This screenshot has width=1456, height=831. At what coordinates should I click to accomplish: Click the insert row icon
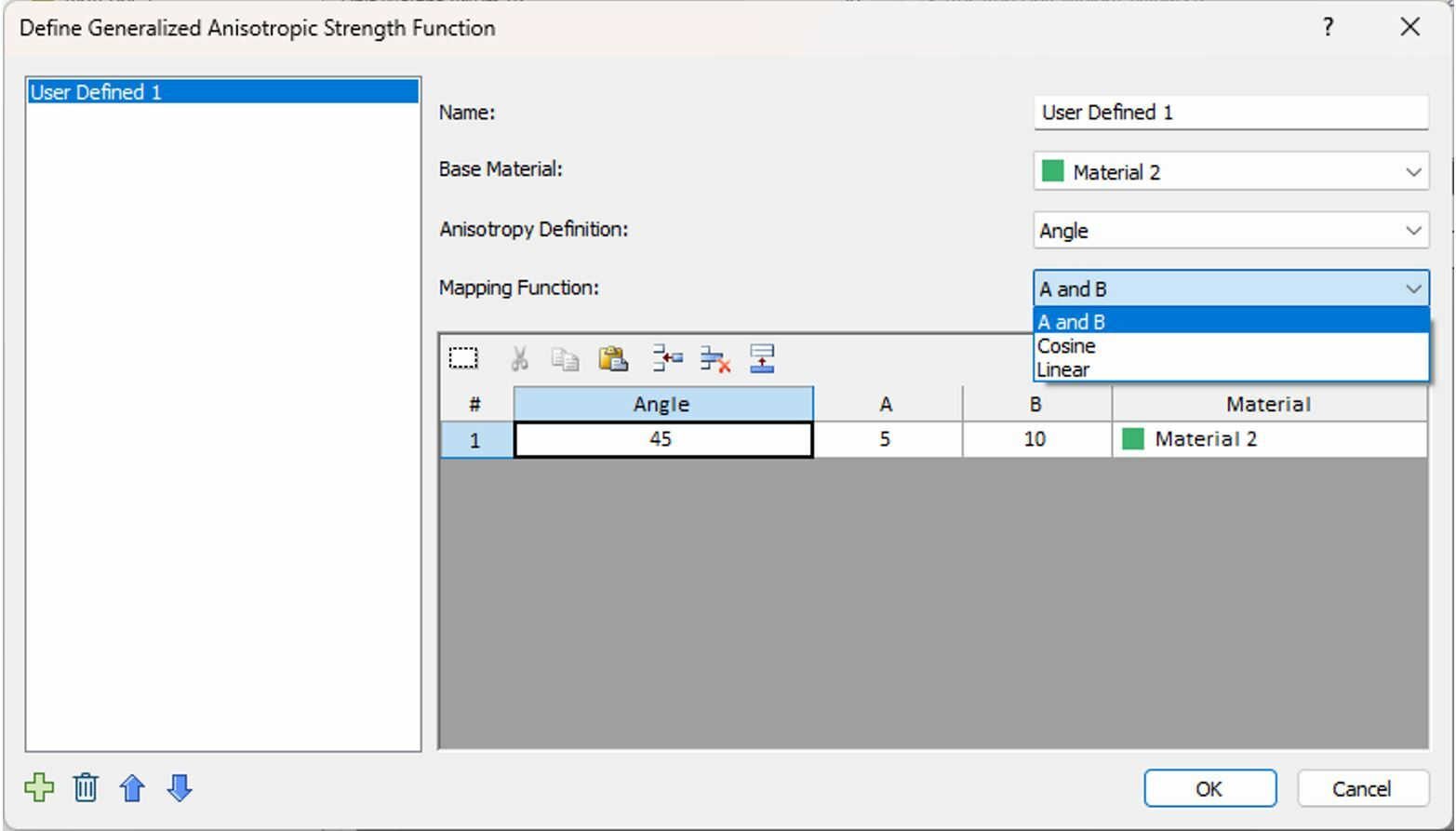click(667, 358)
